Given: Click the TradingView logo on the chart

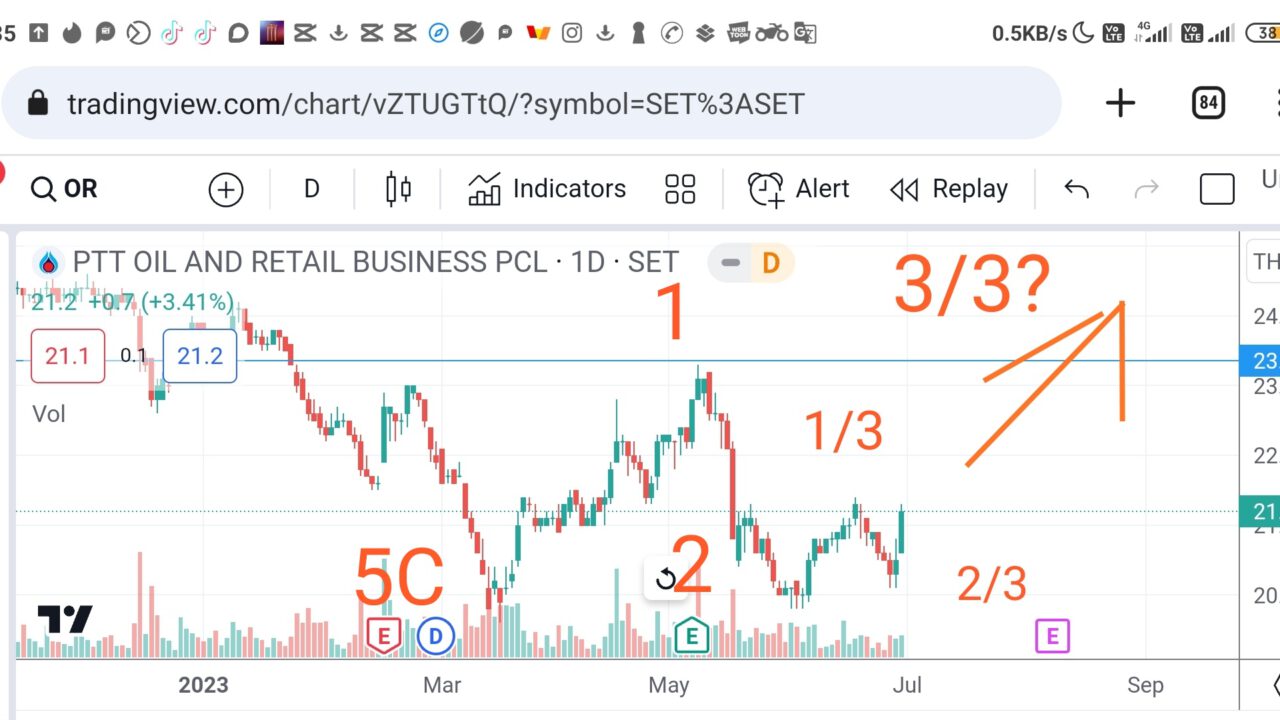Looking at the screenshot, I should click(65, 619).
